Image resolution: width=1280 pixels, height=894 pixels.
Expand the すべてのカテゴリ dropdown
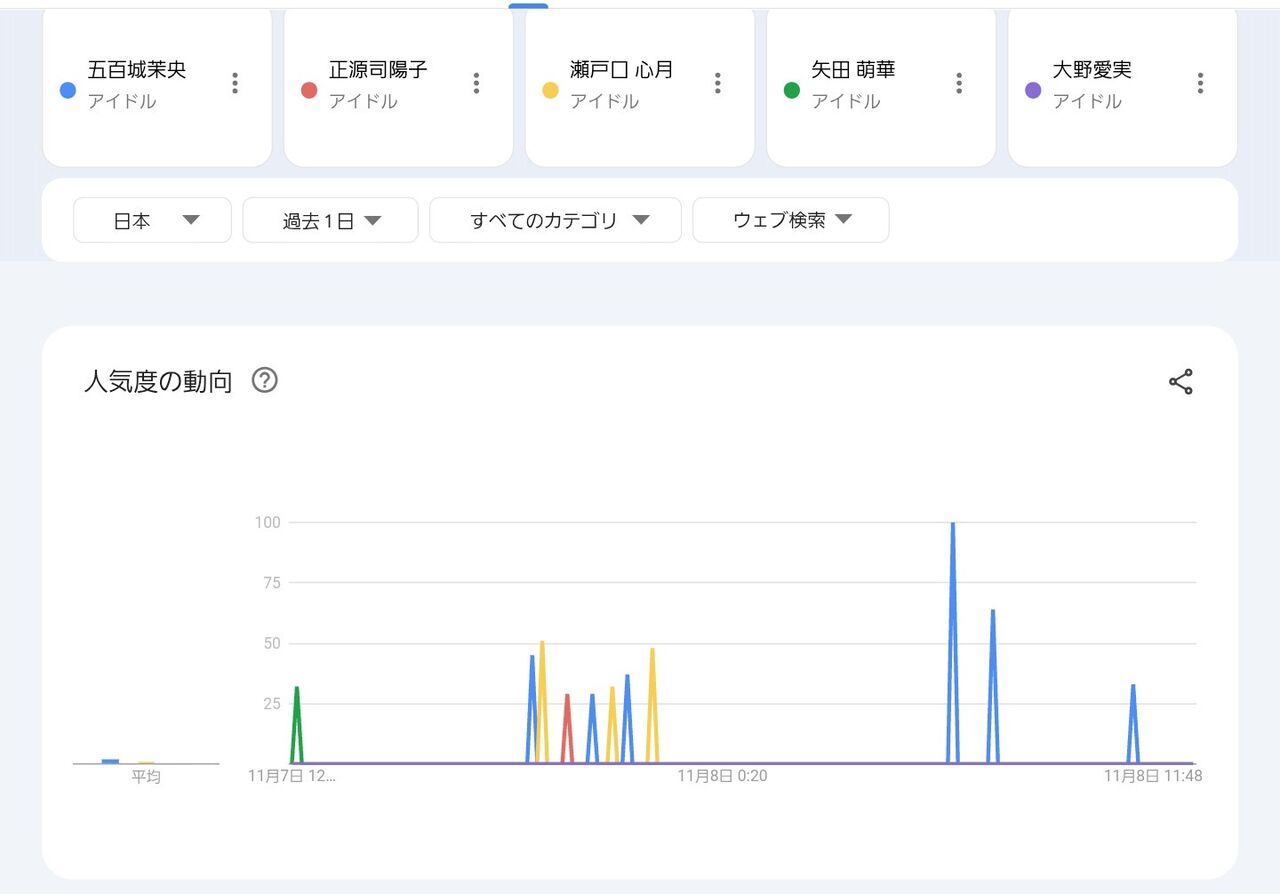(555, 220)
